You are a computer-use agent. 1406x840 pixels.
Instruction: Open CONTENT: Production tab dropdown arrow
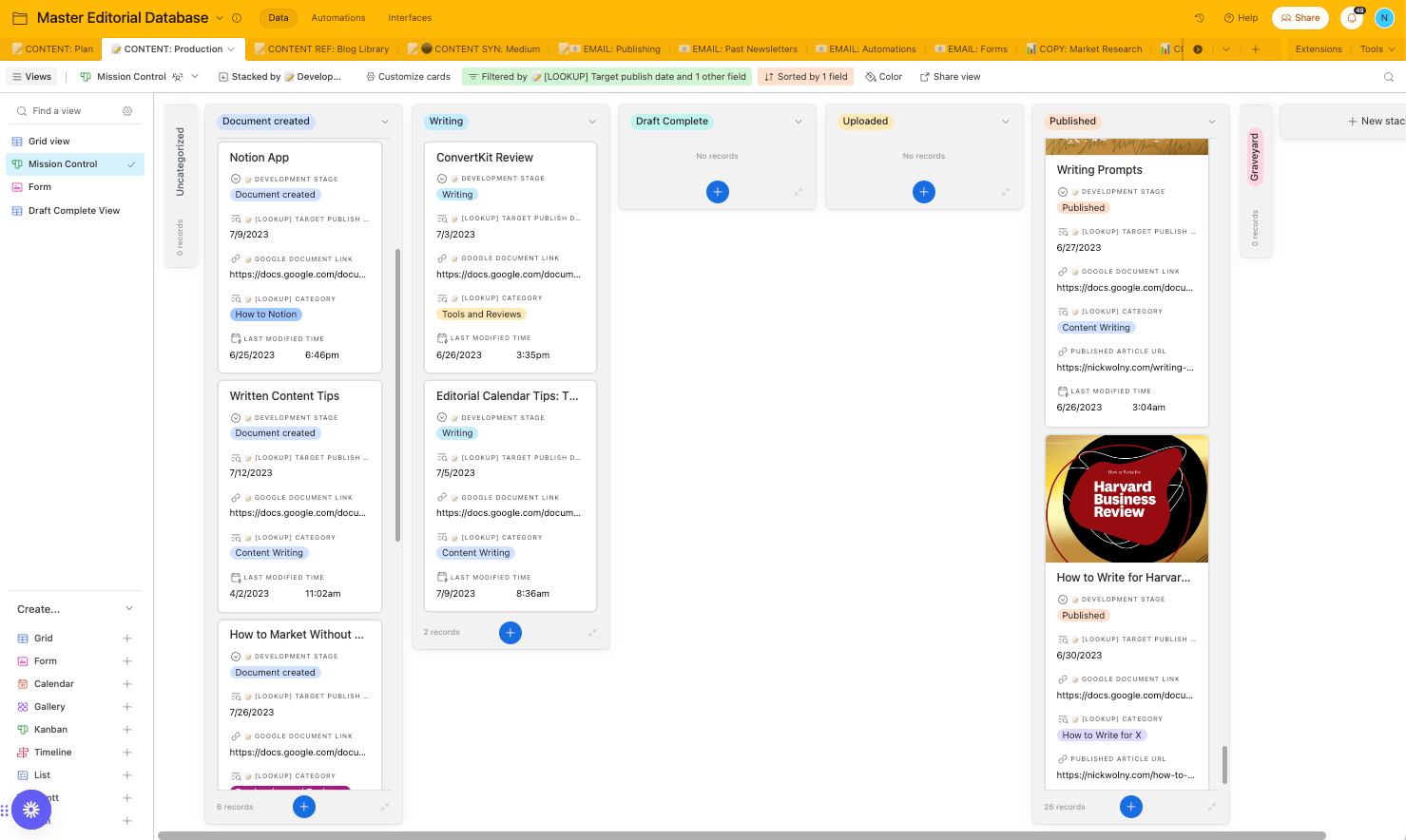[x=231, y=49]
